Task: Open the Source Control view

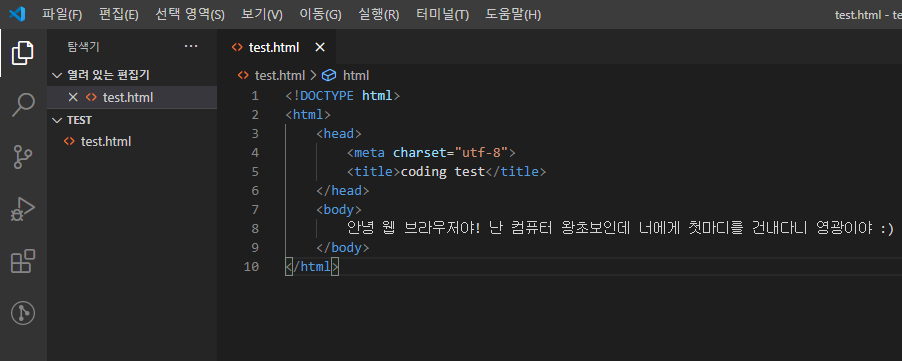Action: pyautogui.click(x=23, y=156)
